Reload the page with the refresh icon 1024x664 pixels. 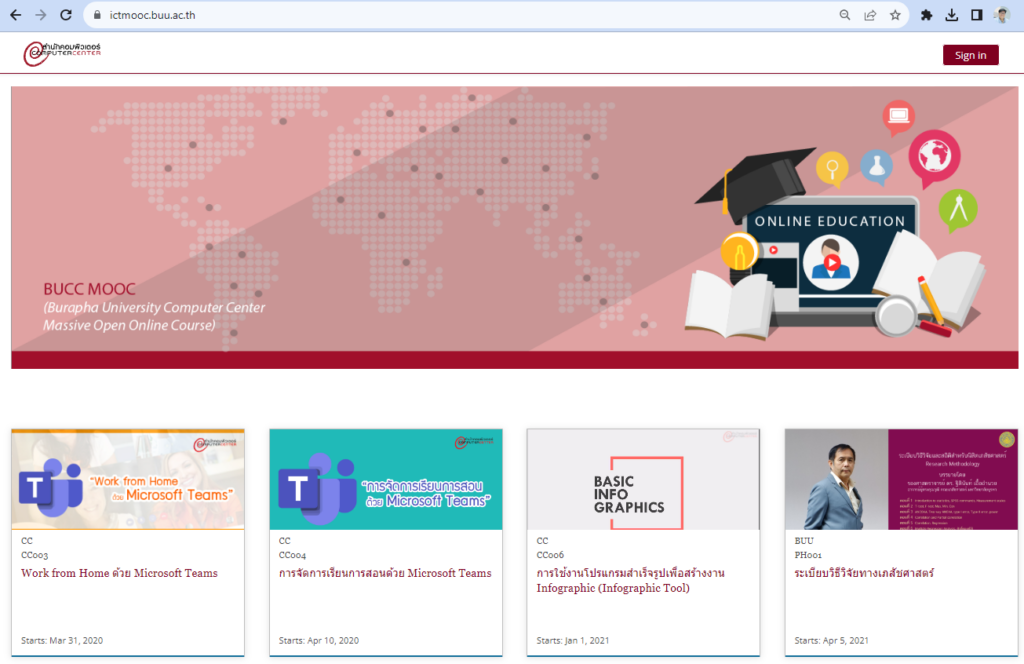[x=66, y=15]
